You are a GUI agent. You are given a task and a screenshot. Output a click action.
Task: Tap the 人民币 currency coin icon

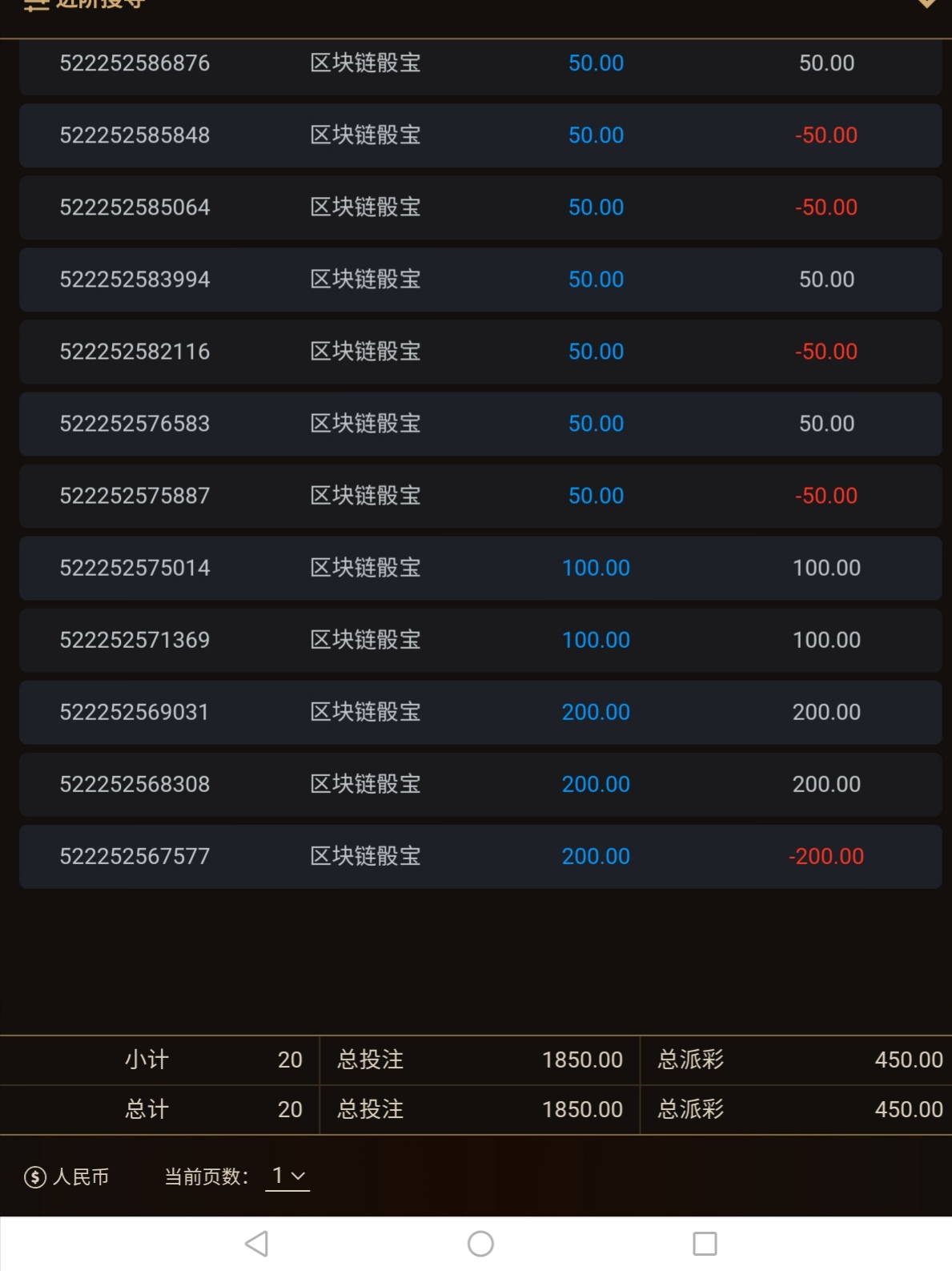35,1176
